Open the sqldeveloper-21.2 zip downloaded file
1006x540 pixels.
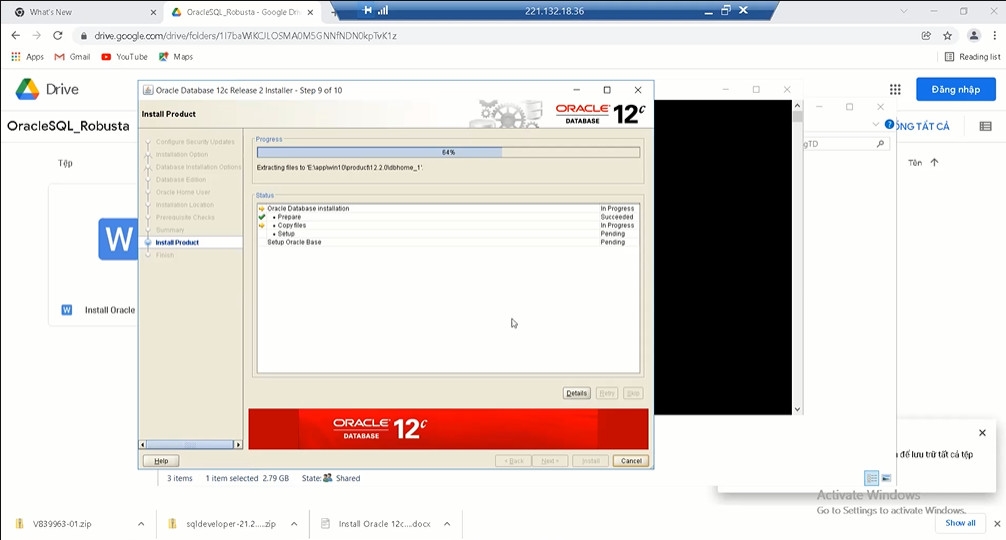click(x=231, y=524)
